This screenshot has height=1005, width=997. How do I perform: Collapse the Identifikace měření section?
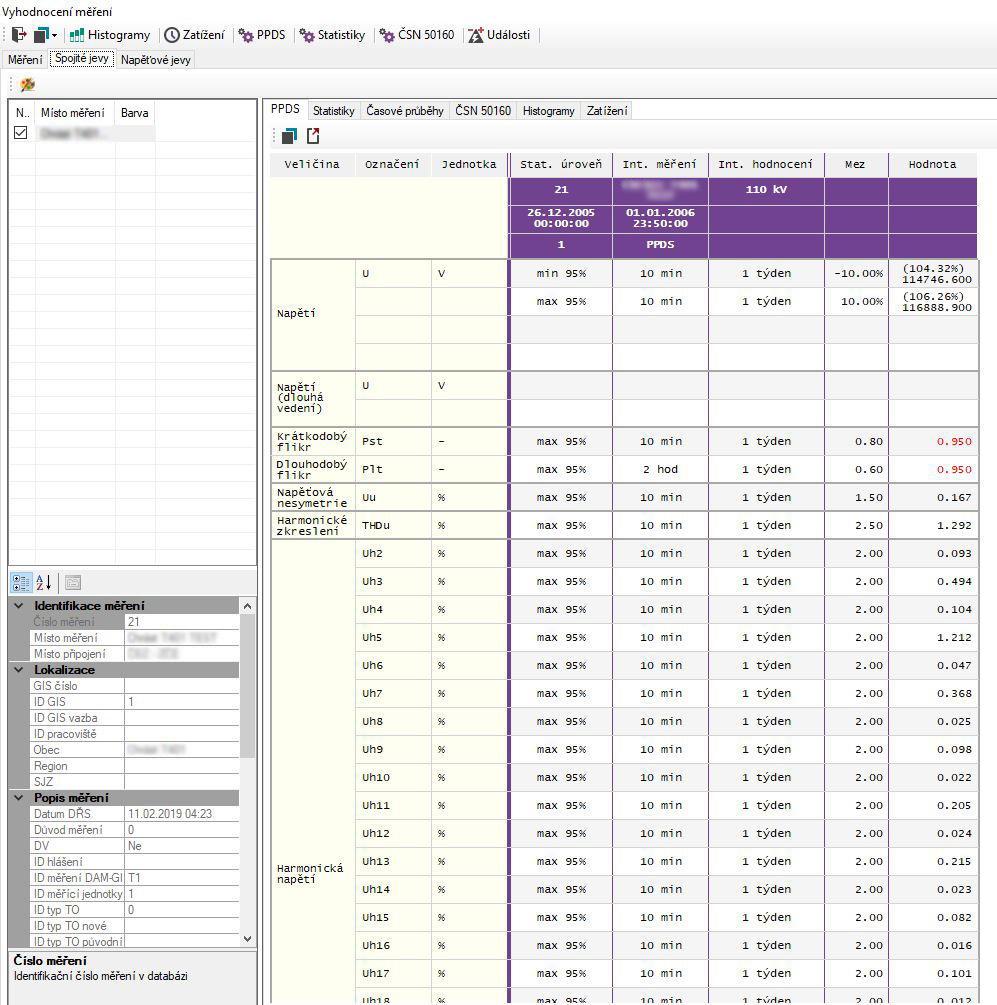click(x=21, y=606)
